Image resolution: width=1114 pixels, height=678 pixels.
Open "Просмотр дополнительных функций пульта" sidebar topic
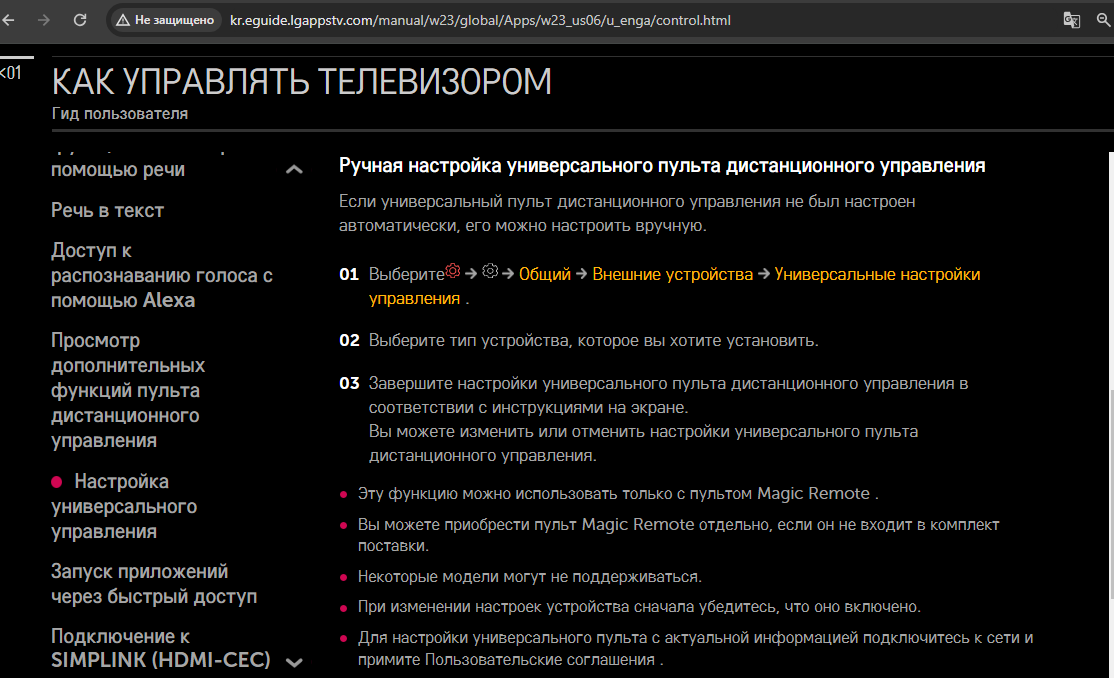(127, 390)
